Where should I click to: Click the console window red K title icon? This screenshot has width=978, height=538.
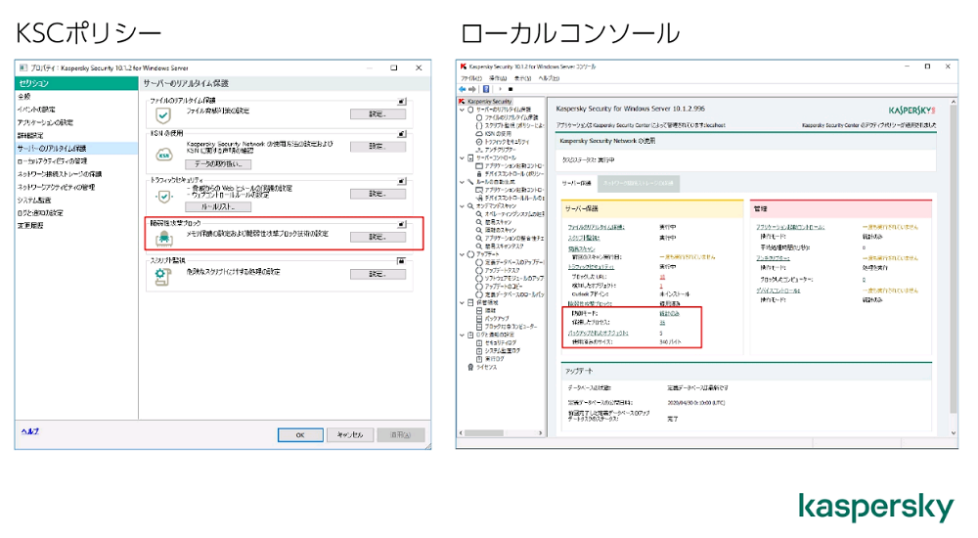[463, 66]
